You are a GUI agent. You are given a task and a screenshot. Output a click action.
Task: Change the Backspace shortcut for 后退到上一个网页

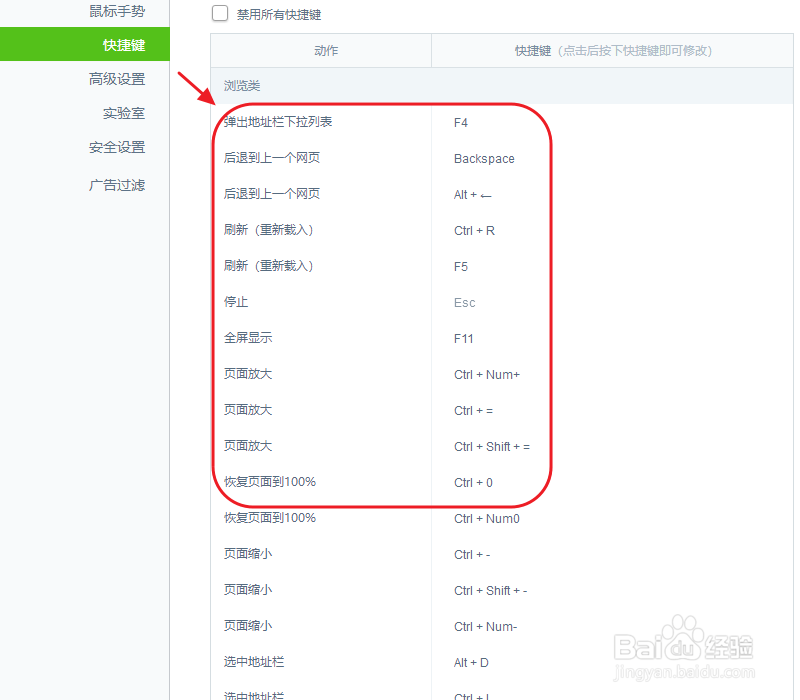pos(484,159)
